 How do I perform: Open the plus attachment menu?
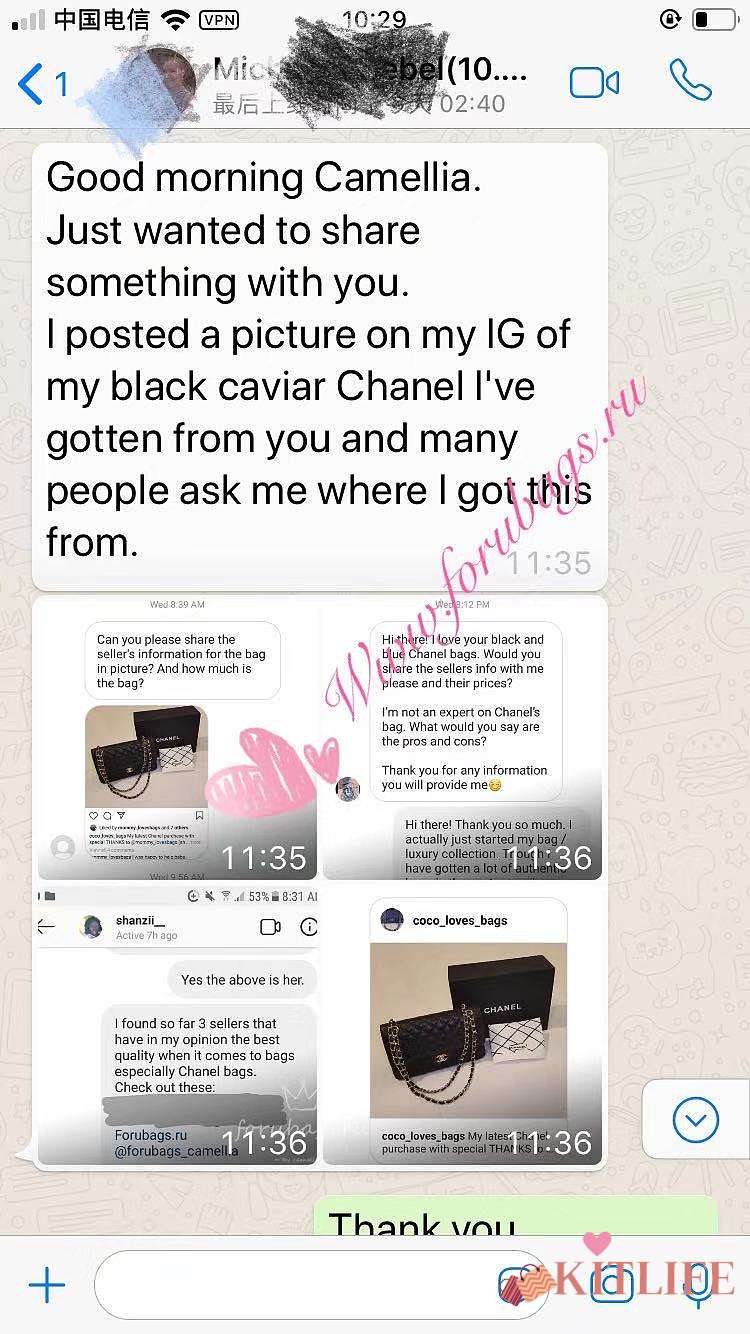click(46, 1285)
